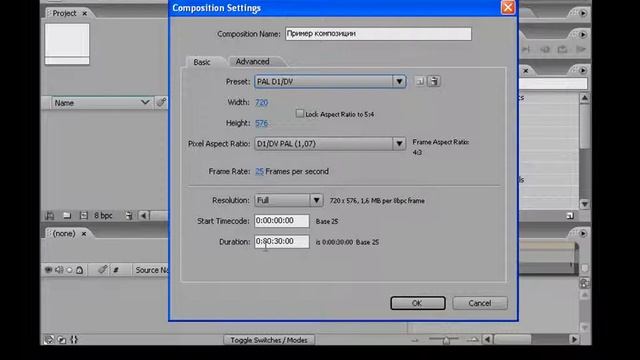640x360 pixels.
Task: Create a new folder in Project panel
Action: point(67,215)
